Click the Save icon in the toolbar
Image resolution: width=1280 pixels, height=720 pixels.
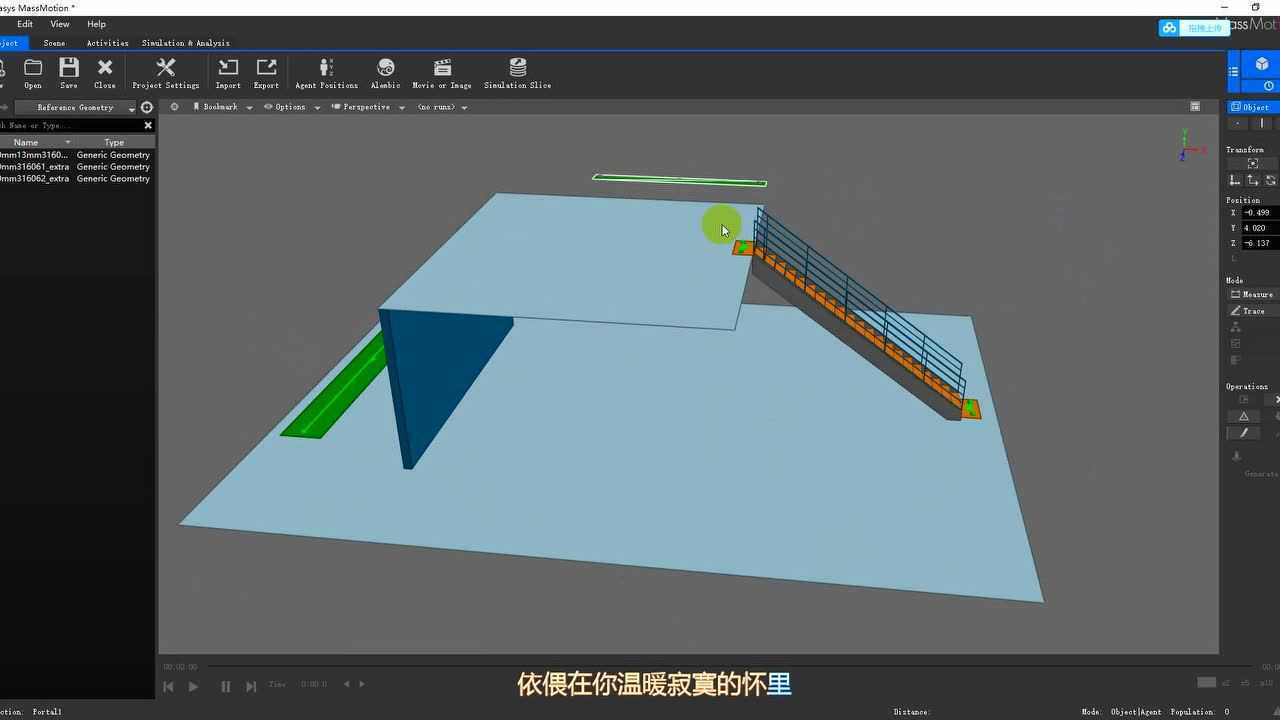point(68,70)
